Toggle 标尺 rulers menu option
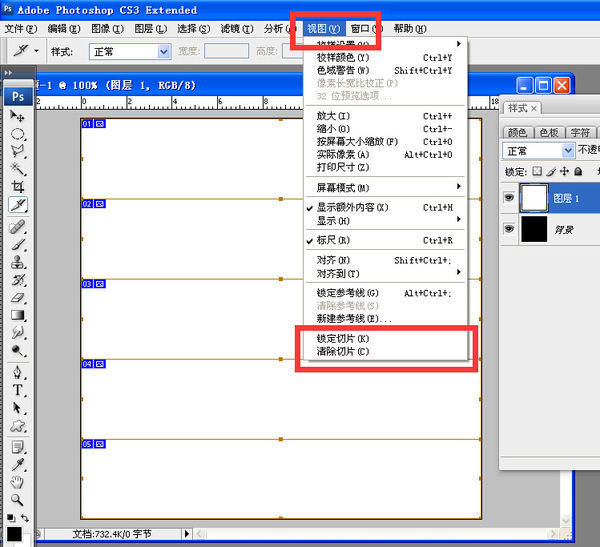The image size is (600, 547). (386, 240)
